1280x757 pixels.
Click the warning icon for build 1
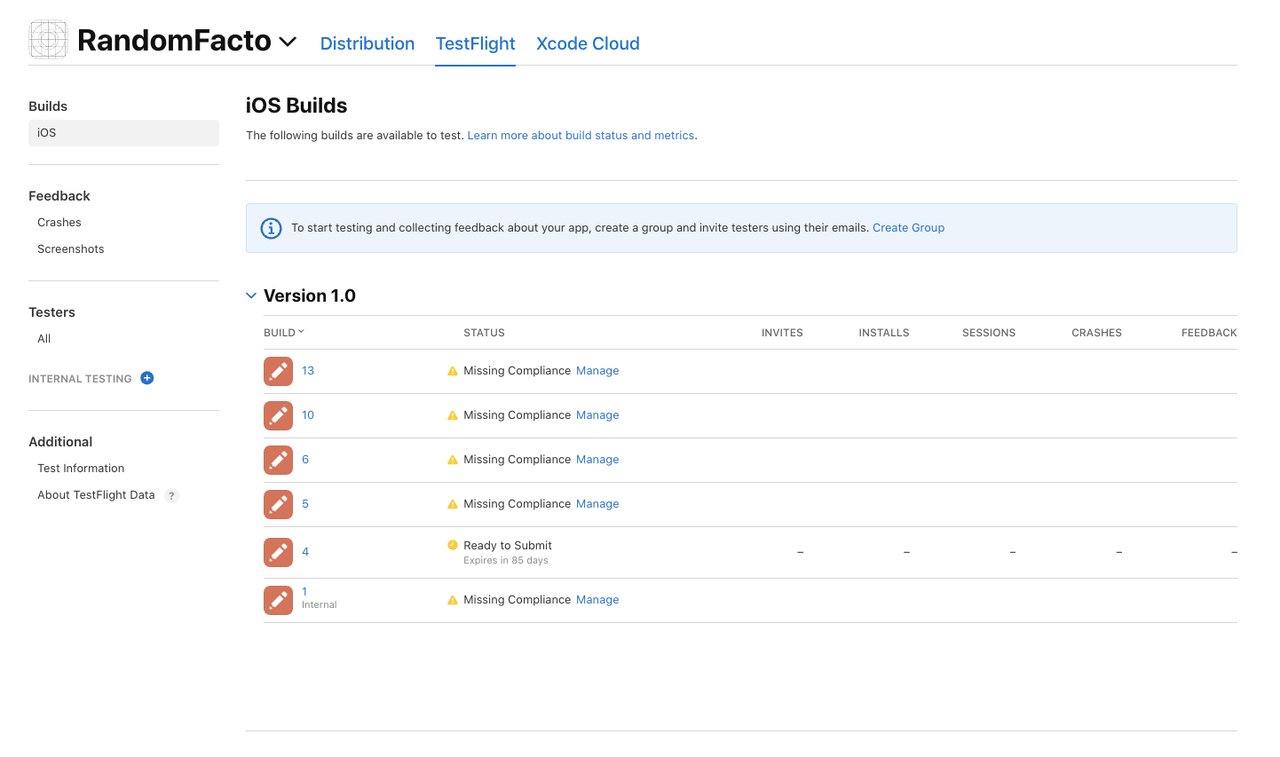452,600
